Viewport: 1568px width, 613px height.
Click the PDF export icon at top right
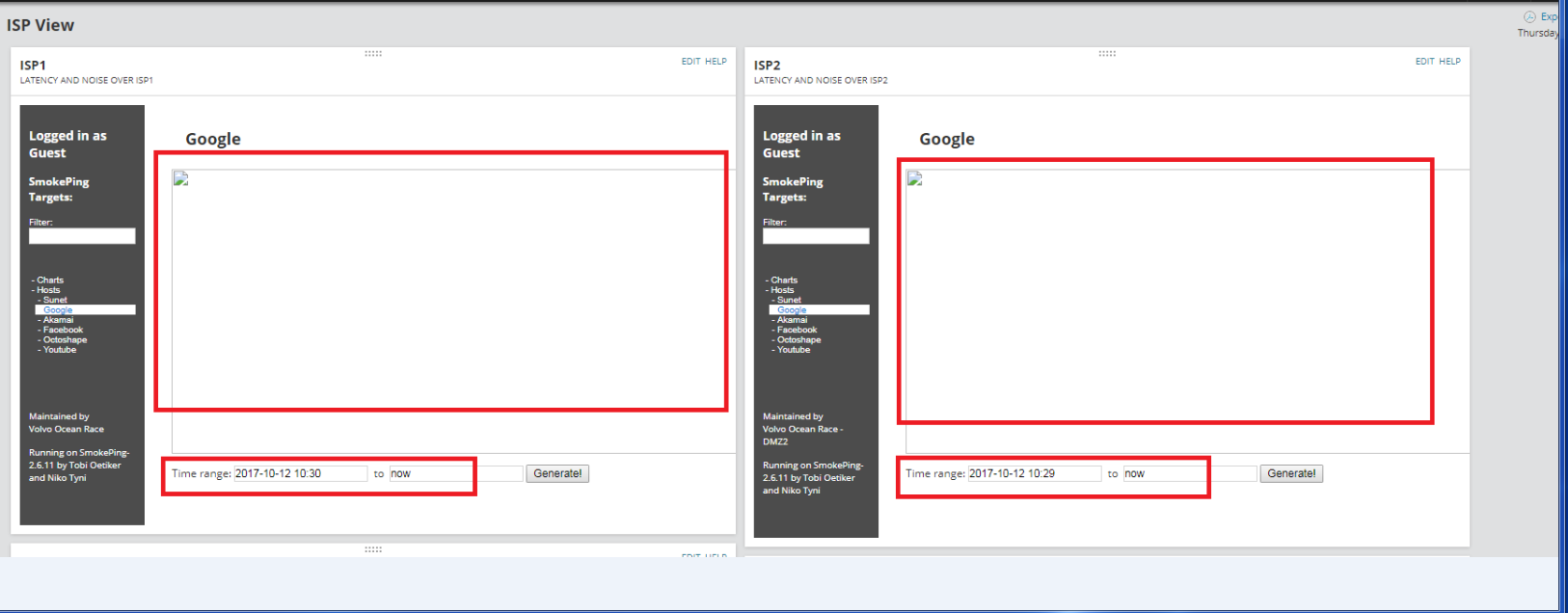(x=1529, y=16)
